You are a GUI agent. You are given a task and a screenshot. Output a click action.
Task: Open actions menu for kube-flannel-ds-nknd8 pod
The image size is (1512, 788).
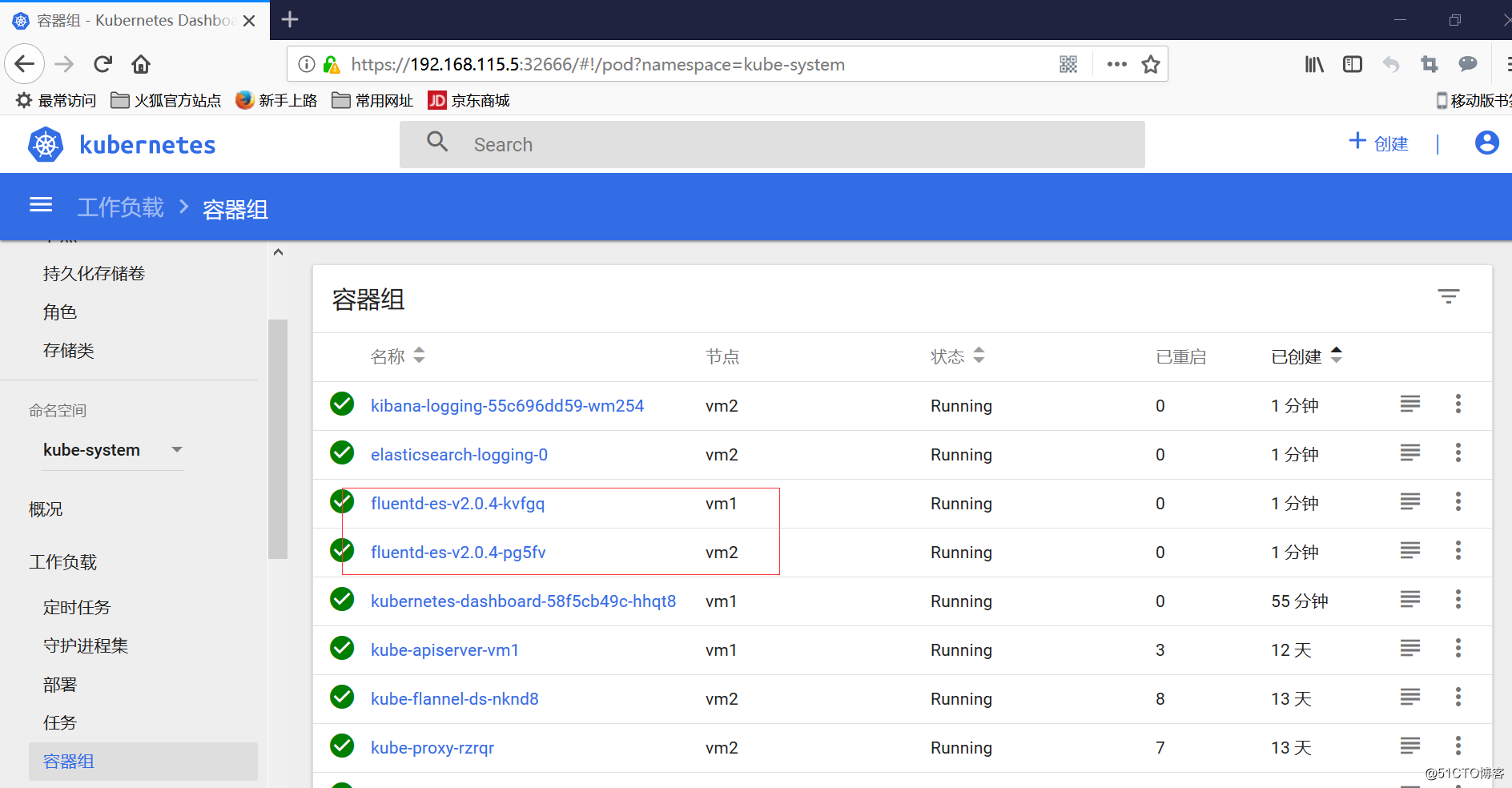pos(1458,697)
